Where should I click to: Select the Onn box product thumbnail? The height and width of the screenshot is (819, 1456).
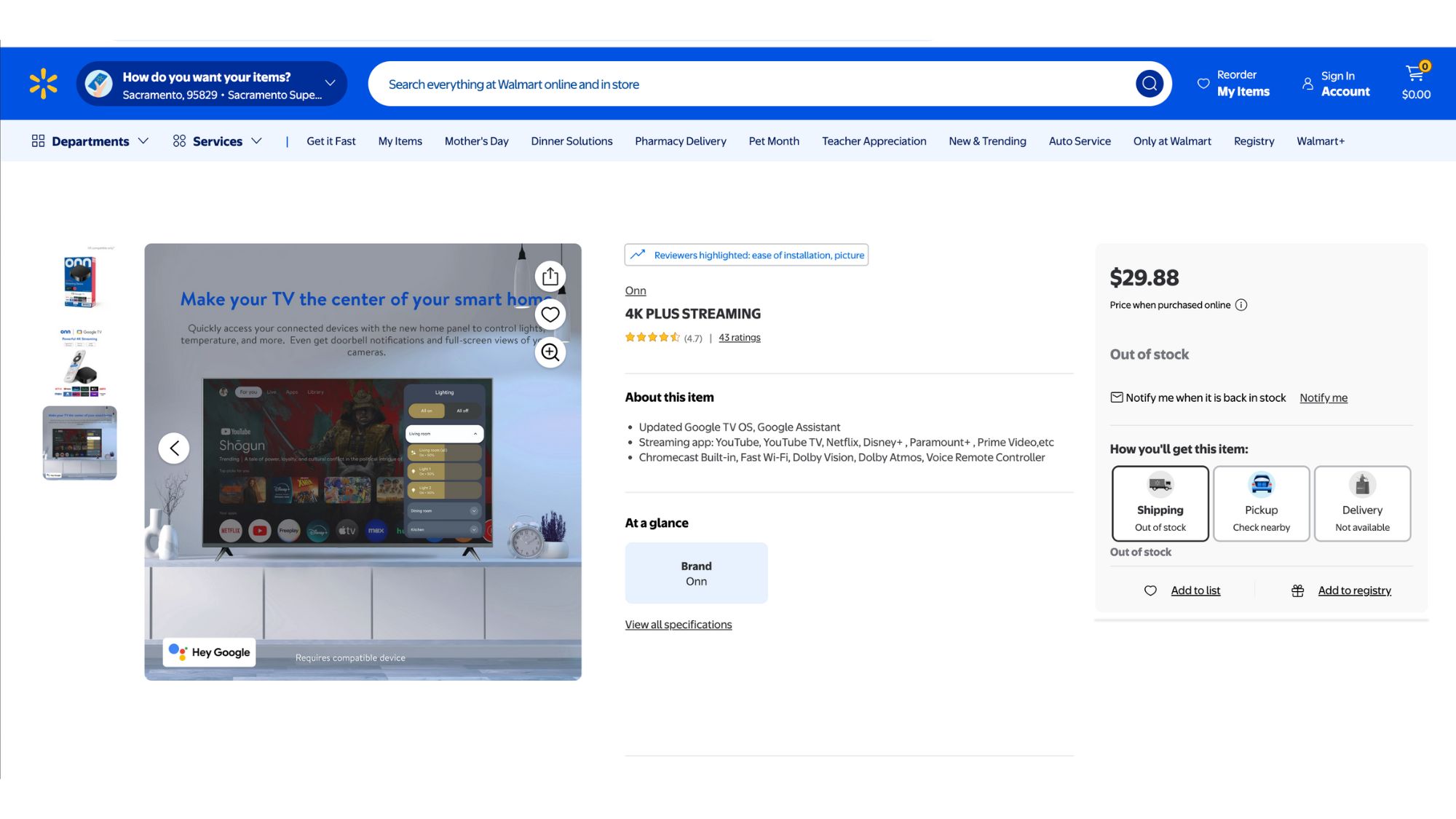click(79, 280)
